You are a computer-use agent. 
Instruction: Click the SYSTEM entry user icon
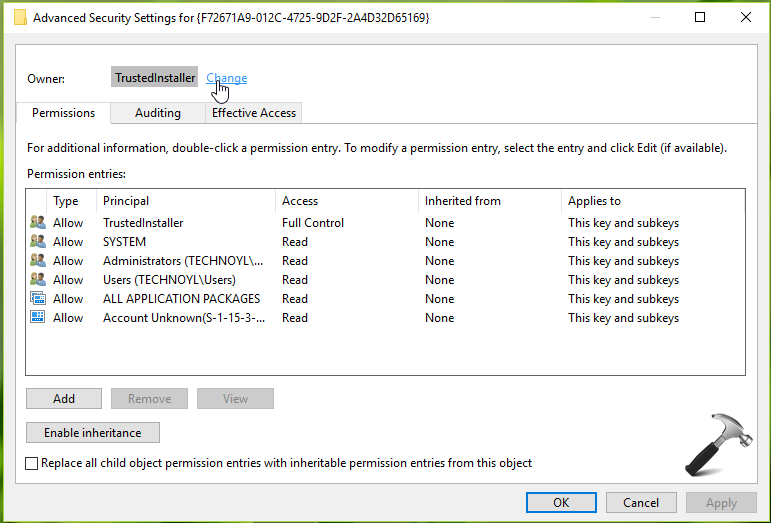point(38,242)
